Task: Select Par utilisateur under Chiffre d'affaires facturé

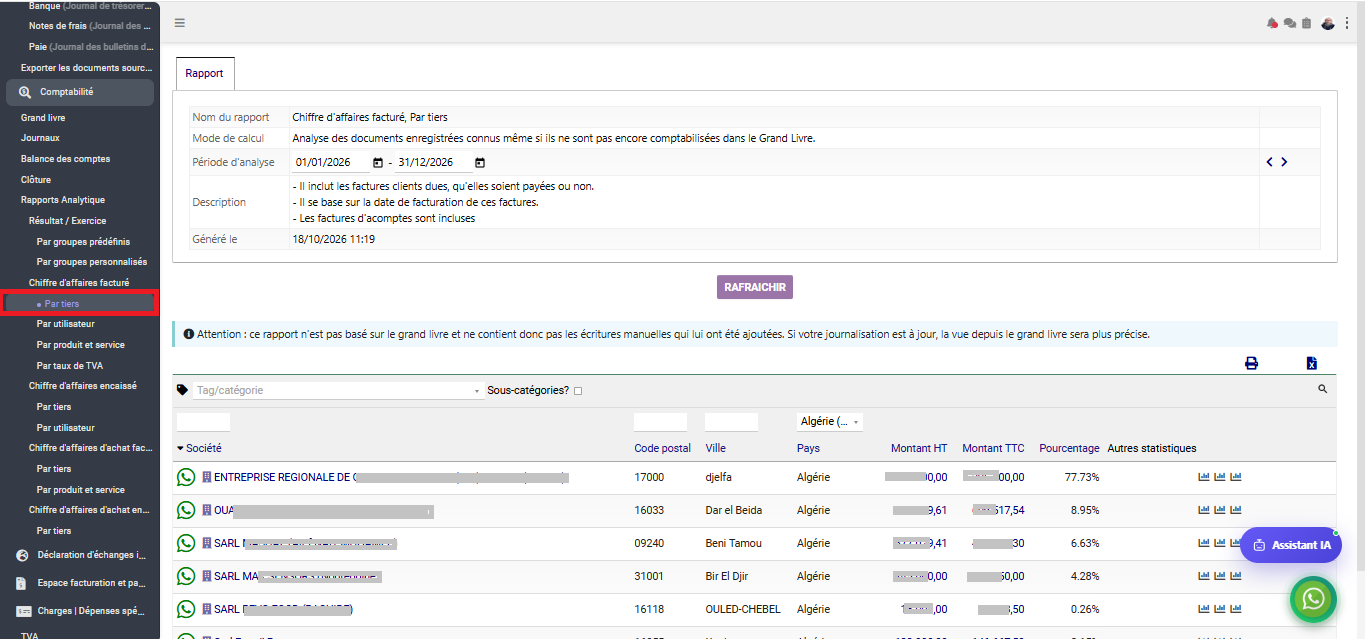Action: click(x=66, y=324)
